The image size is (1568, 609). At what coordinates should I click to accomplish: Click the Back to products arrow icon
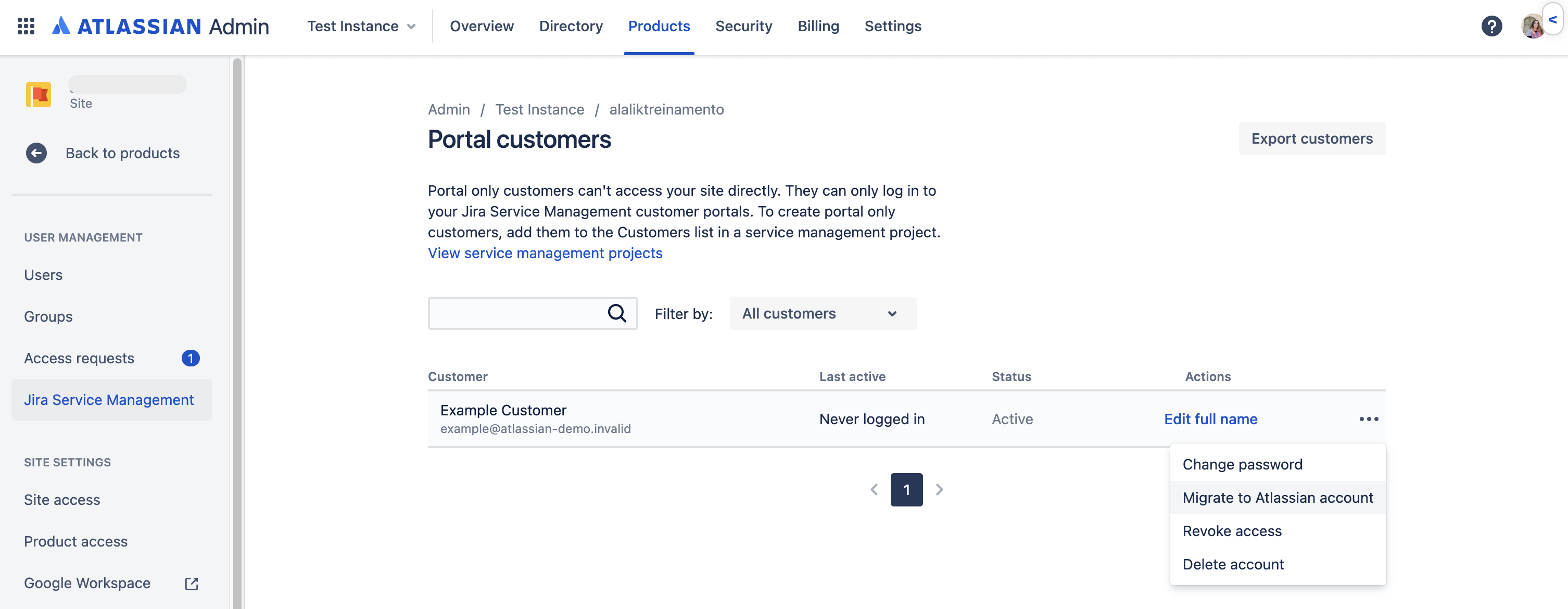coord(36,153)
